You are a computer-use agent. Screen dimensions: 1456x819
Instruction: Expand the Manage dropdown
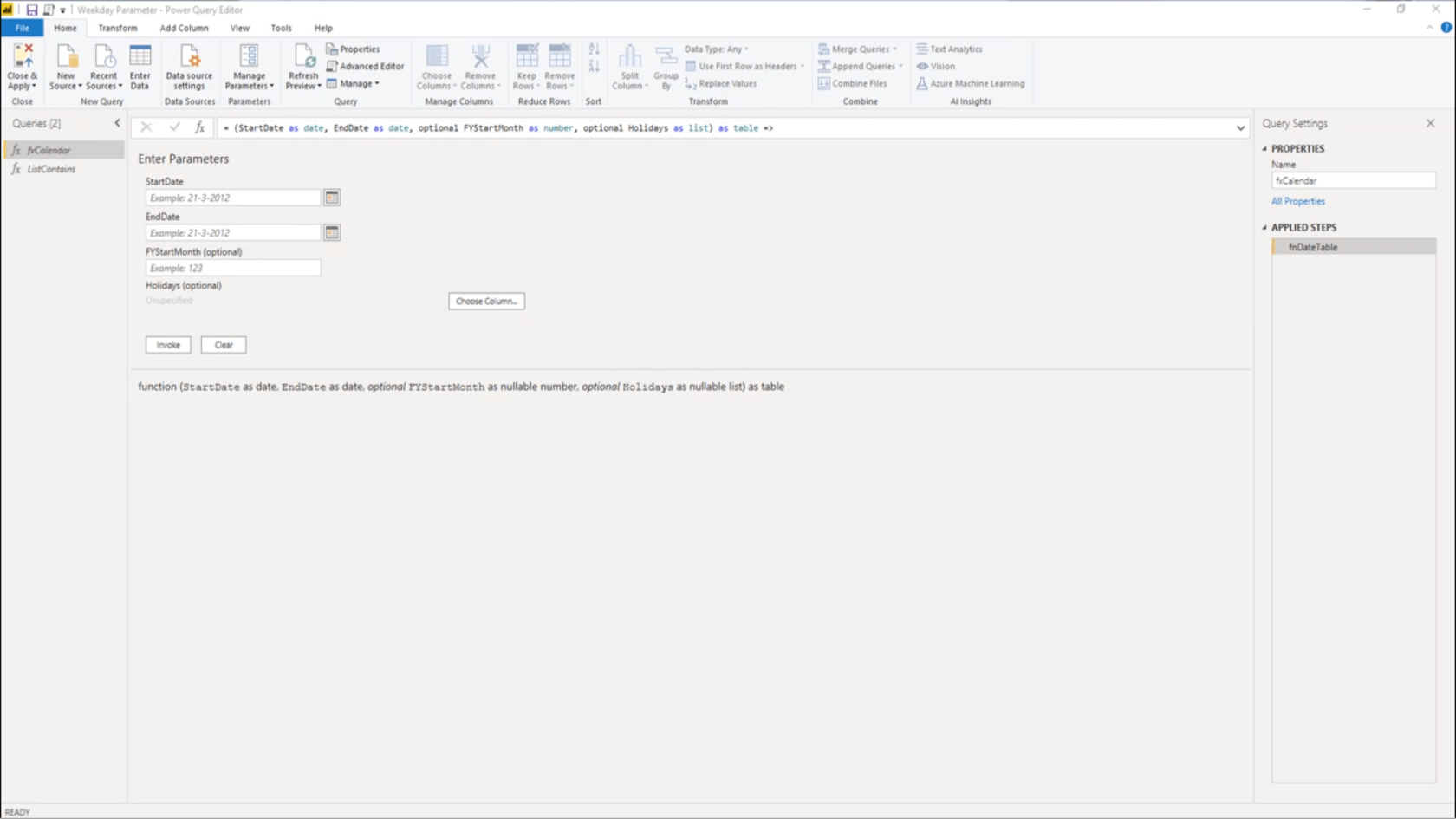(x=354, y=83)
